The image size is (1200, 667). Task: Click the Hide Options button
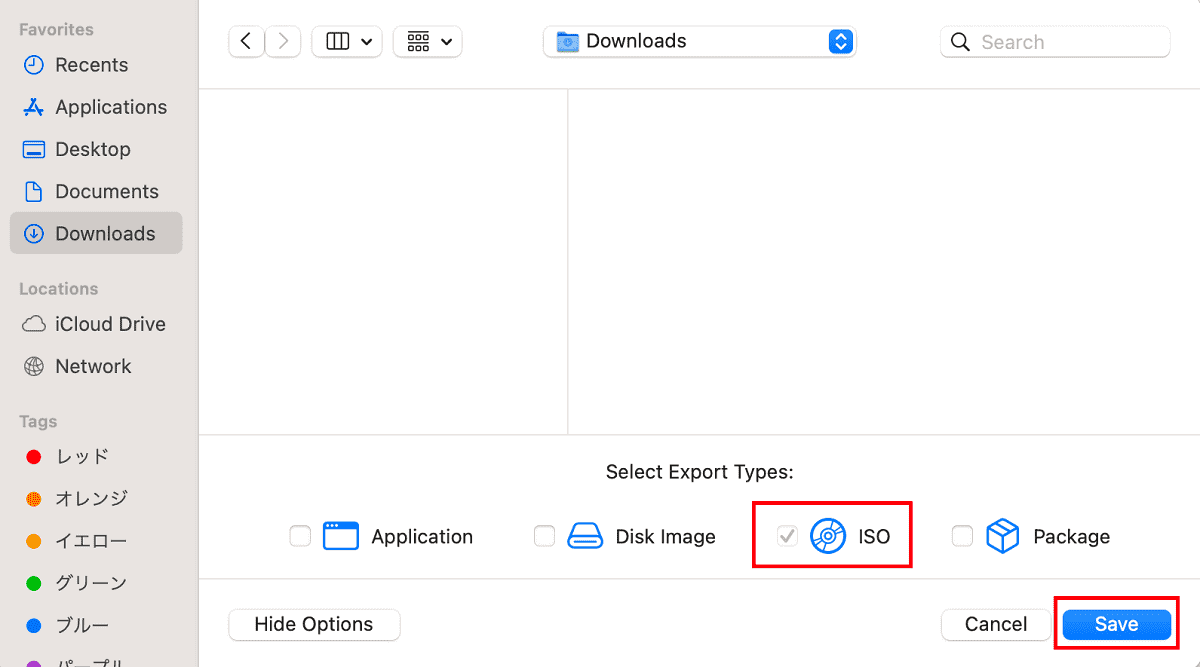[x=314, y=624]
